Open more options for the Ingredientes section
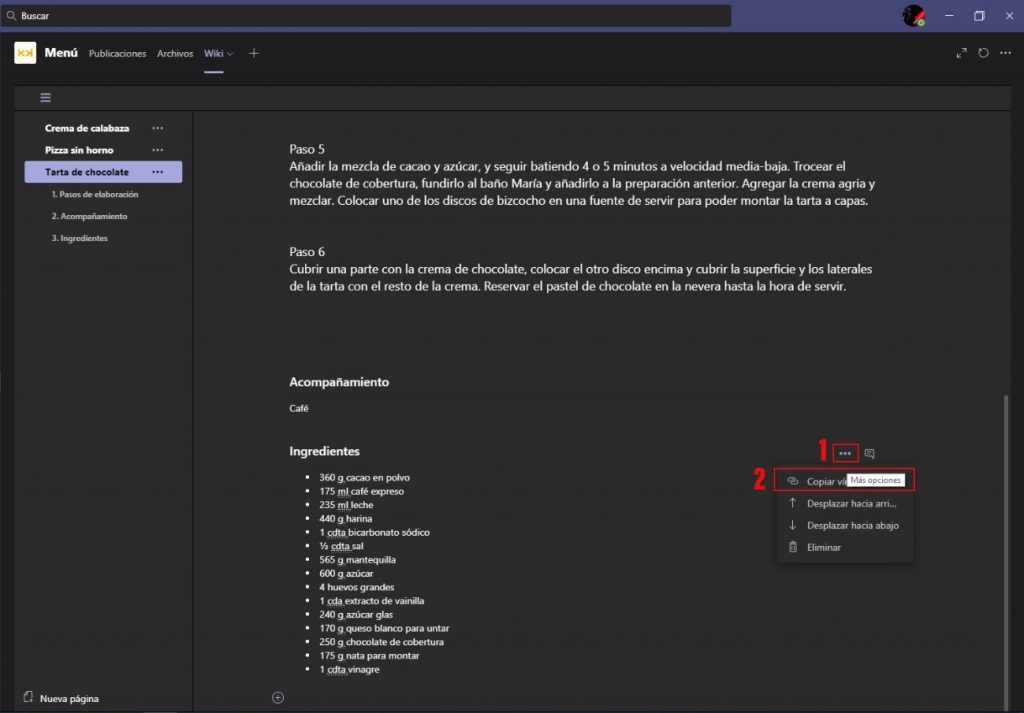Image resolution: width=1024 pixels, height=713 pixels. pos(845,453)
